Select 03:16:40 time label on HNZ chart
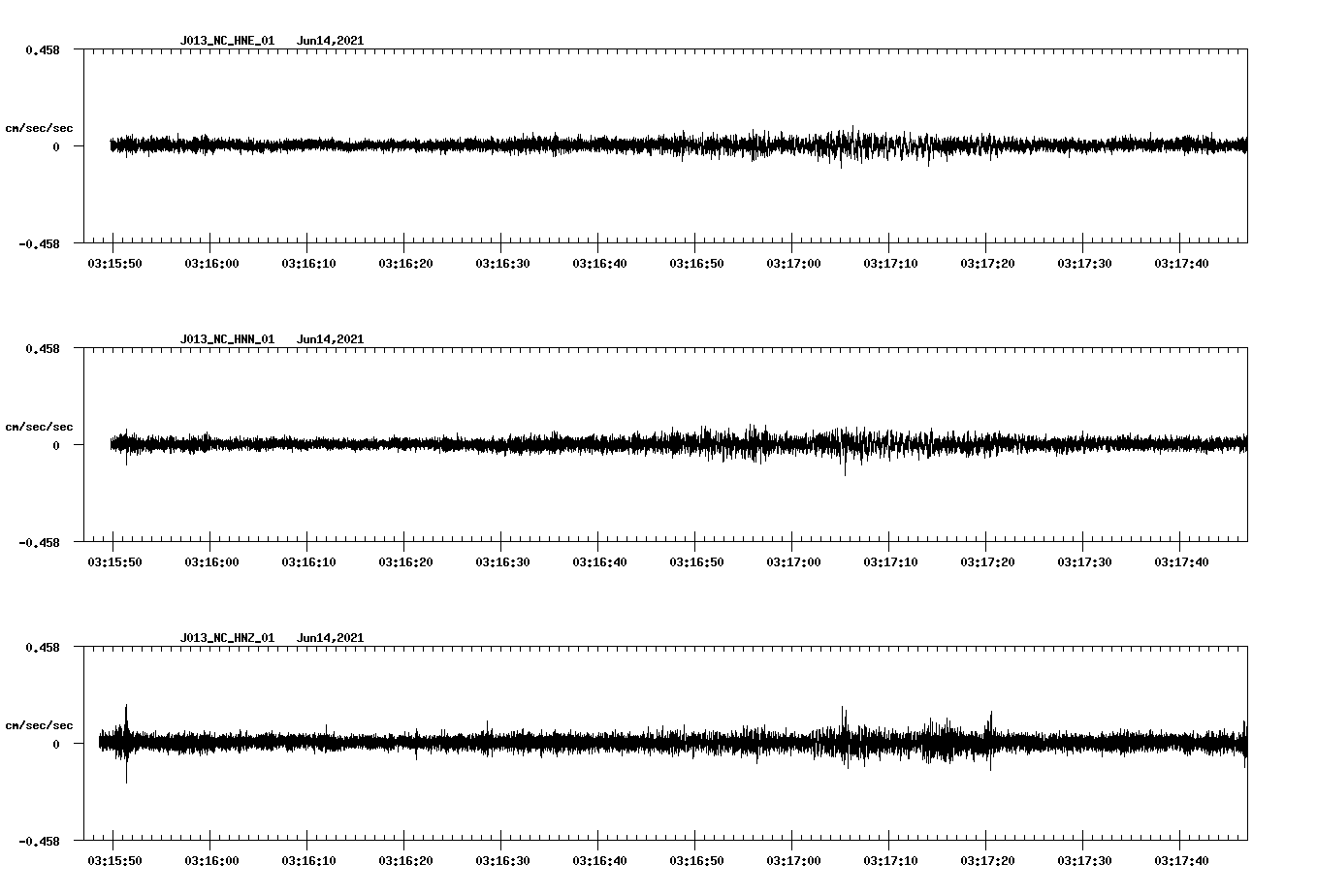 599,861
